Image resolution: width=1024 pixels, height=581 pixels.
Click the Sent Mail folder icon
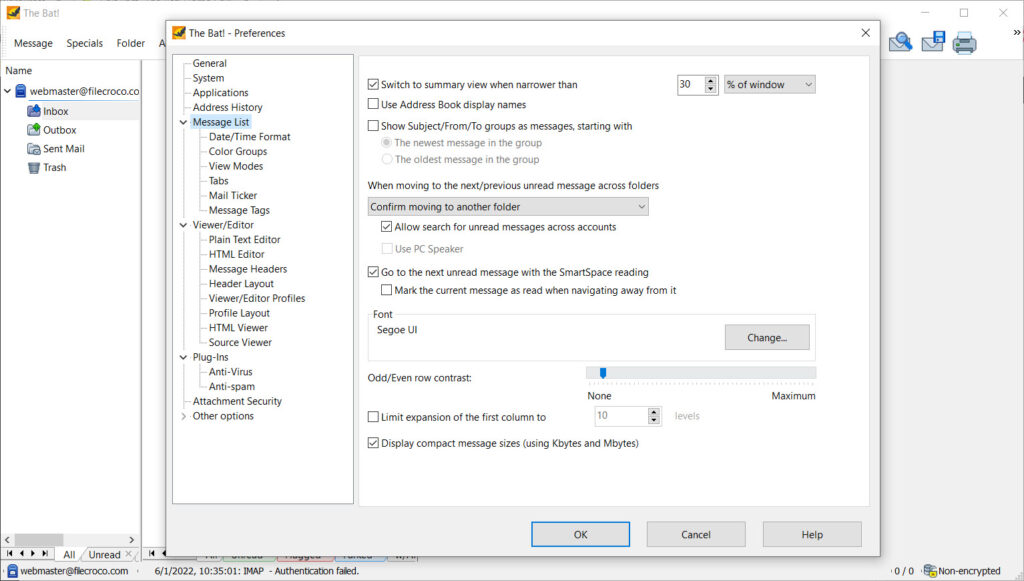(34, 149)
